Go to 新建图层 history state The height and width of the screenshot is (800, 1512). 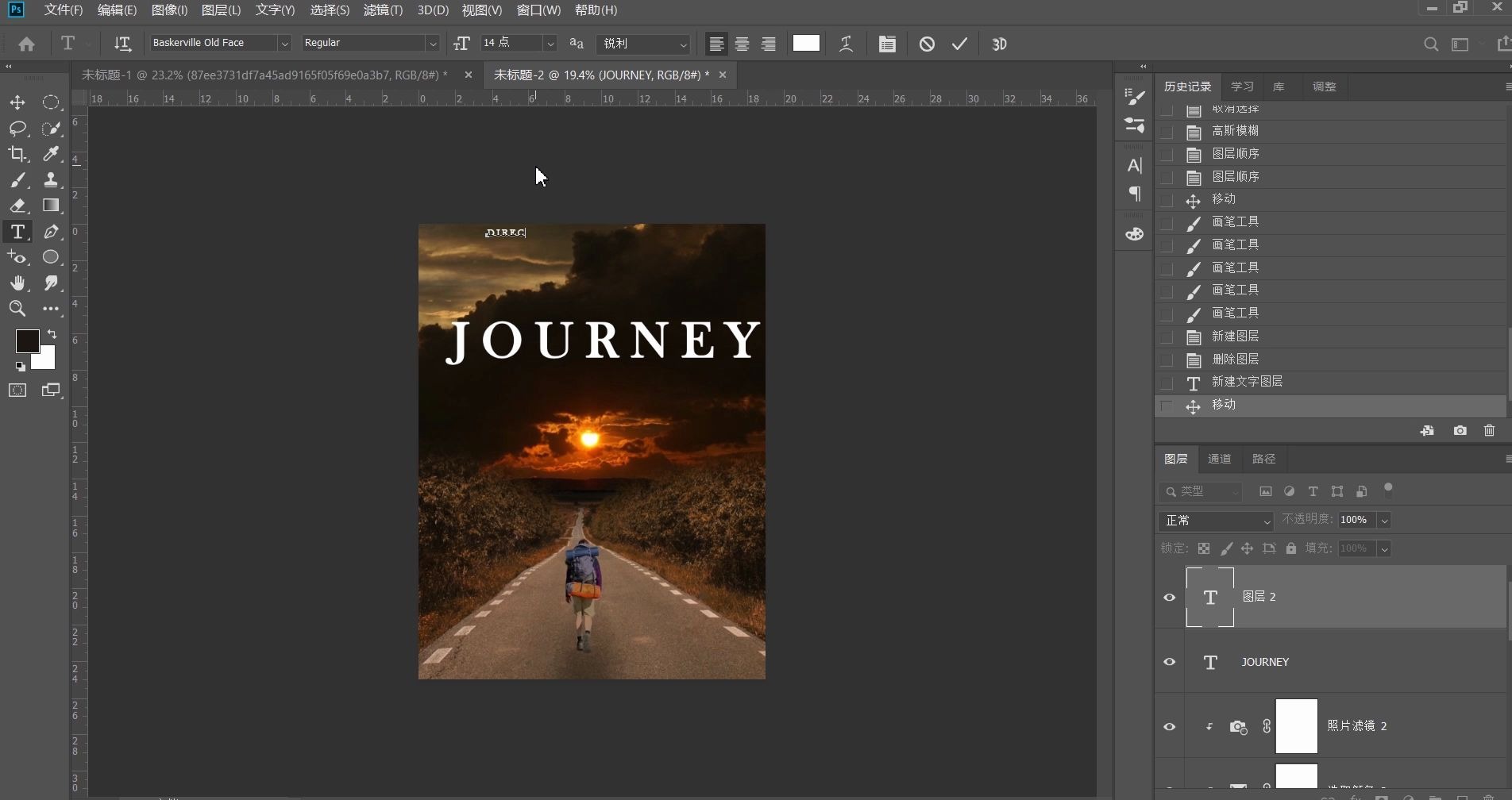pyautogui.click(x=1330, y=337)
